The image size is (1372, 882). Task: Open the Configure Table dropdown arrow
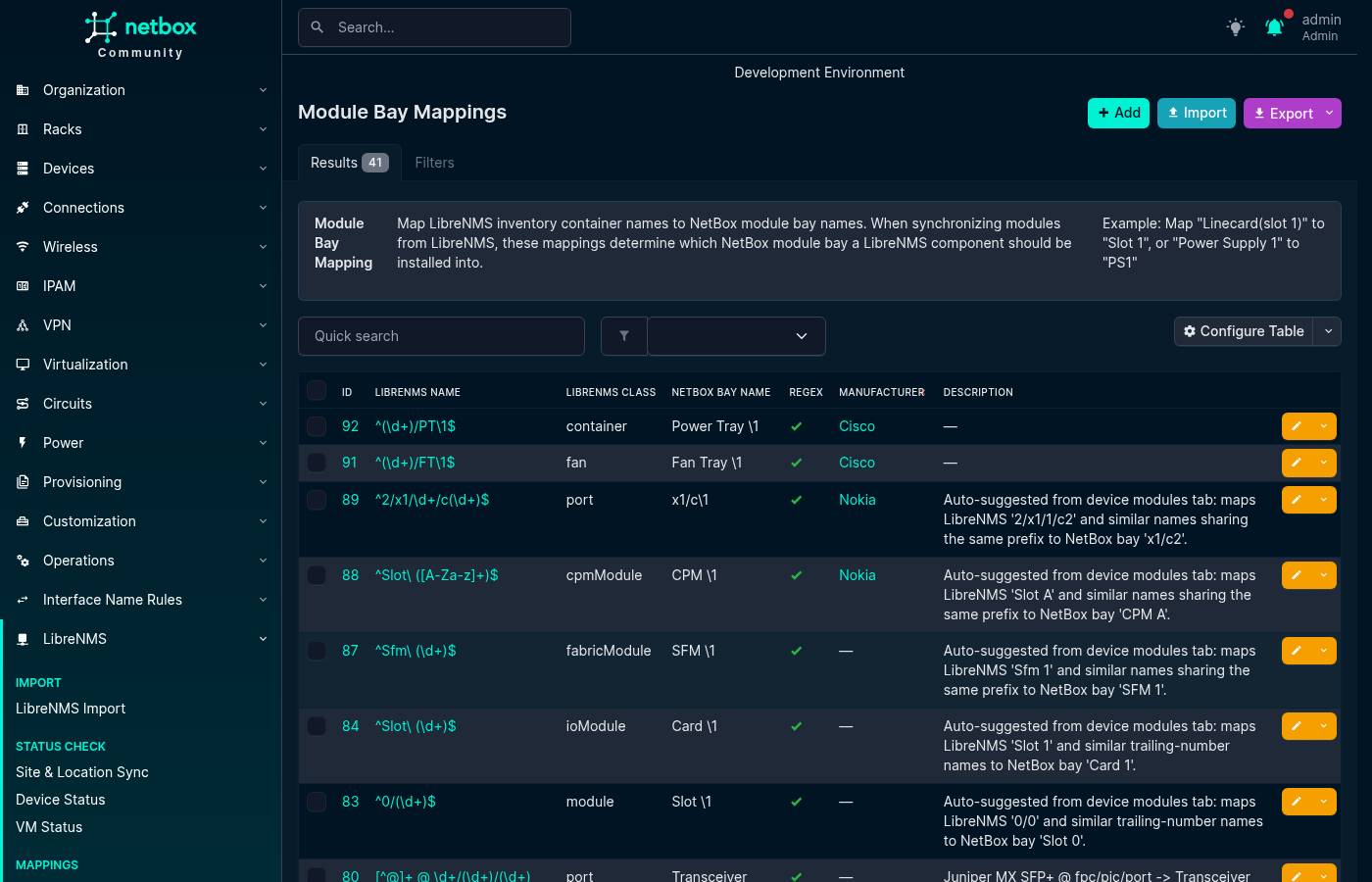[1328, 331]
